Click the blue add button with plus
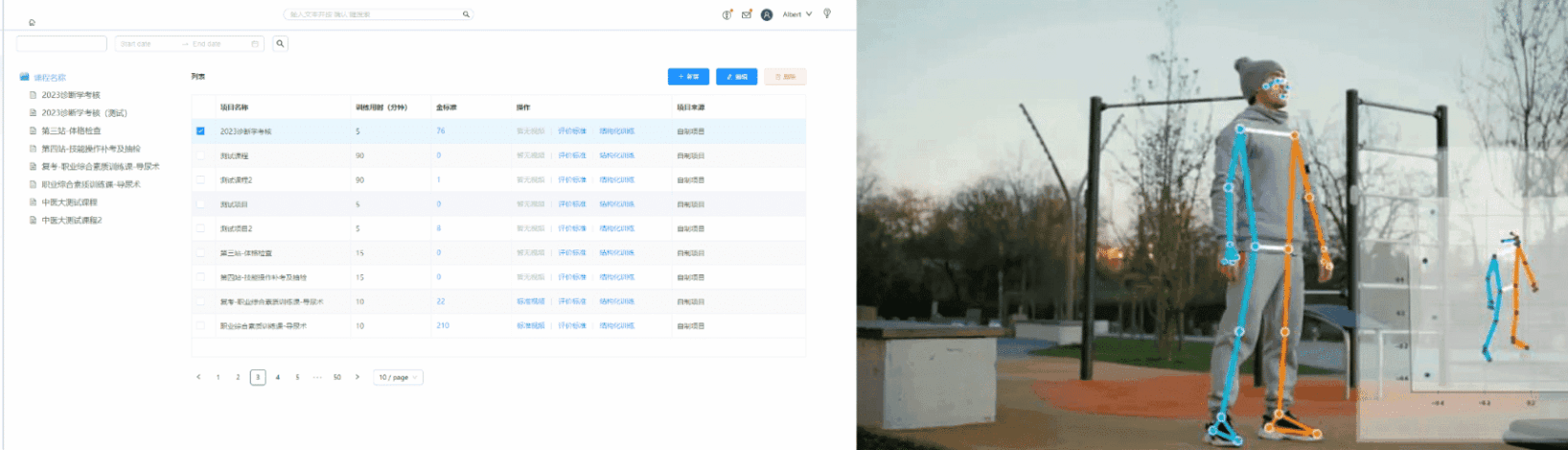Screen dimensions: 1568x450 pos(688,77)
